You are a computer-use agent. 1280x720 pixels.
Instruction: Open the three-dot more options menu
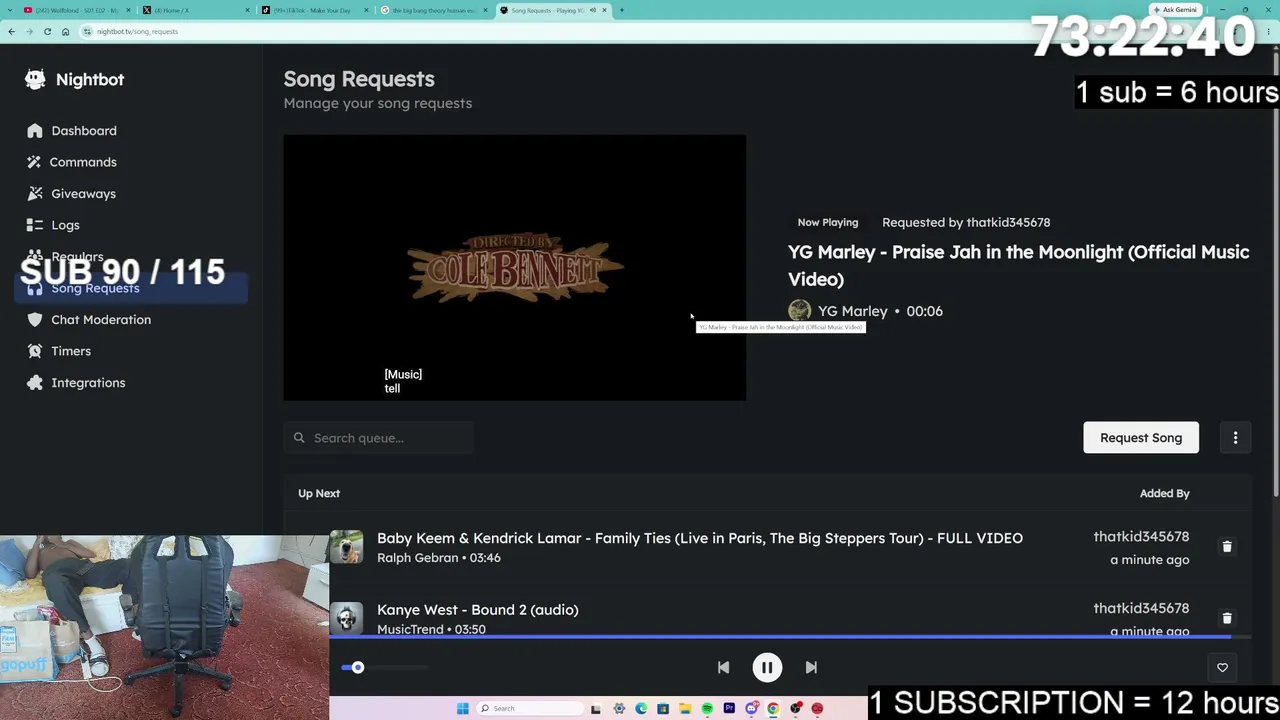pos(1235,438)
